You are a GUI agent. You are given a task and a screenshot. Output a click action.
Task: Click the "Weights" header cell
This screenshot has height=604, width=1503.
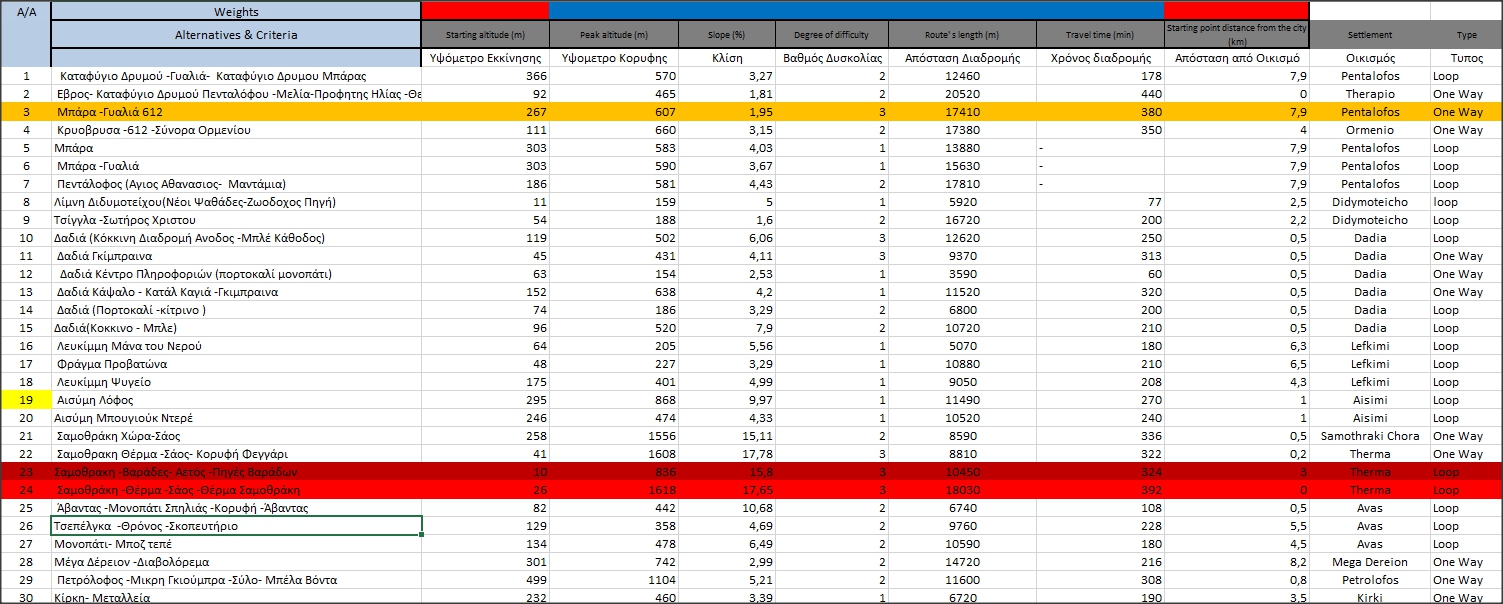coord(236,12)
